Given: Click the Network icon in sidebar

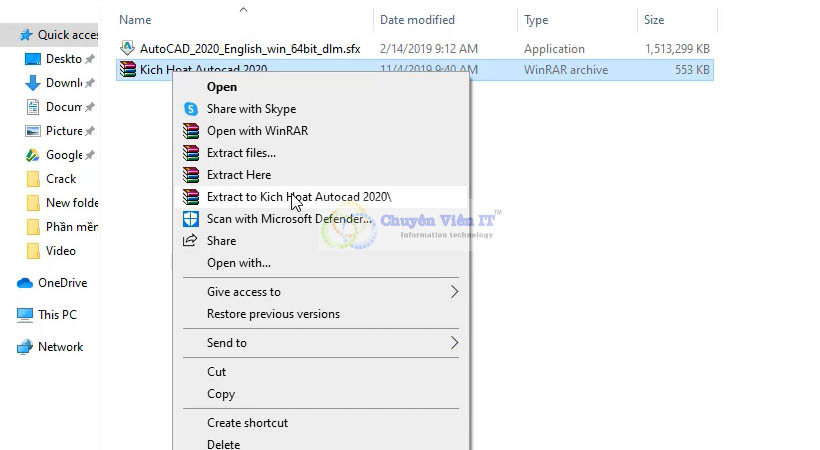Looking at the screenshot, I should pos(25,347).
